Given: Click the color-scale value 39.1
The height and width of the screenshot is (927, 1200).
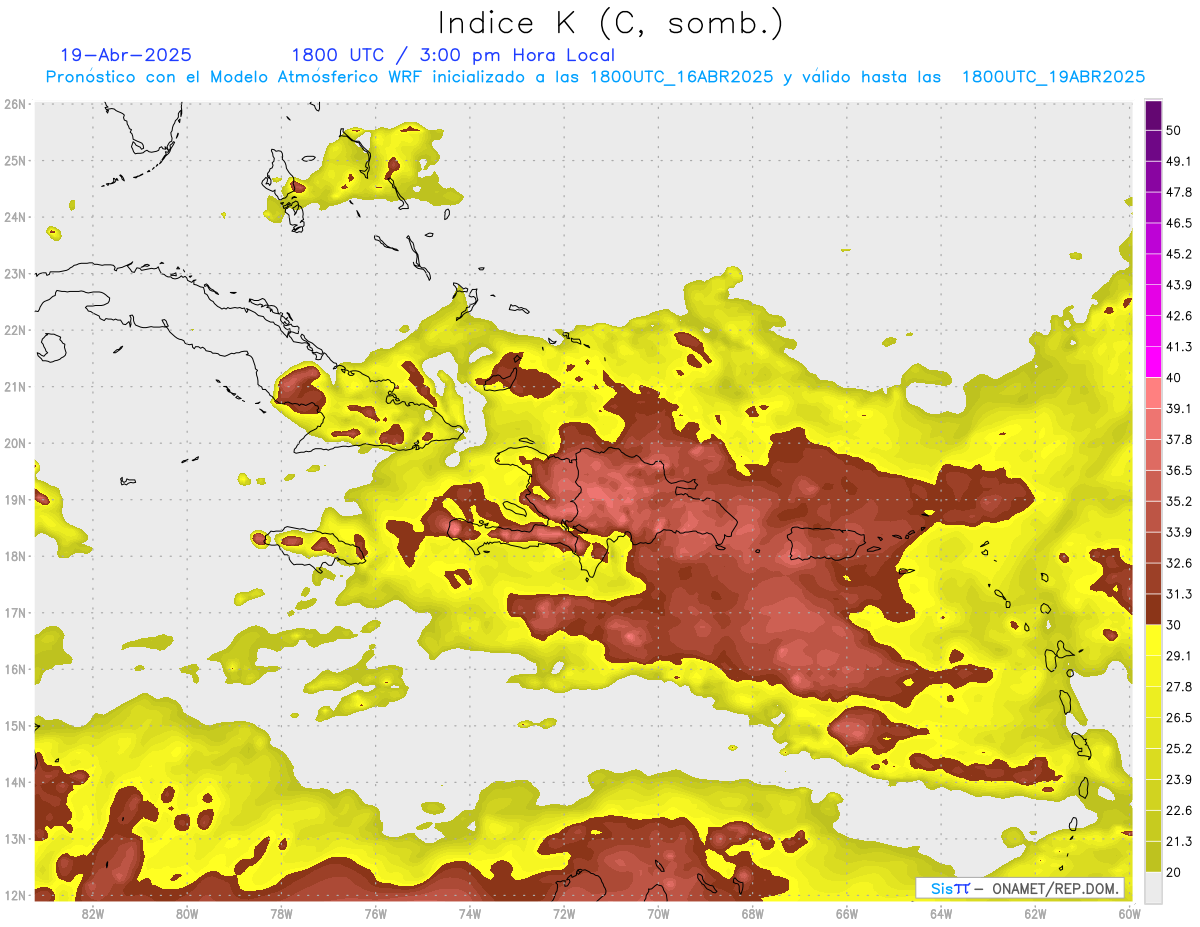Looking at the screenshot, I should (x=1179, y=409).
